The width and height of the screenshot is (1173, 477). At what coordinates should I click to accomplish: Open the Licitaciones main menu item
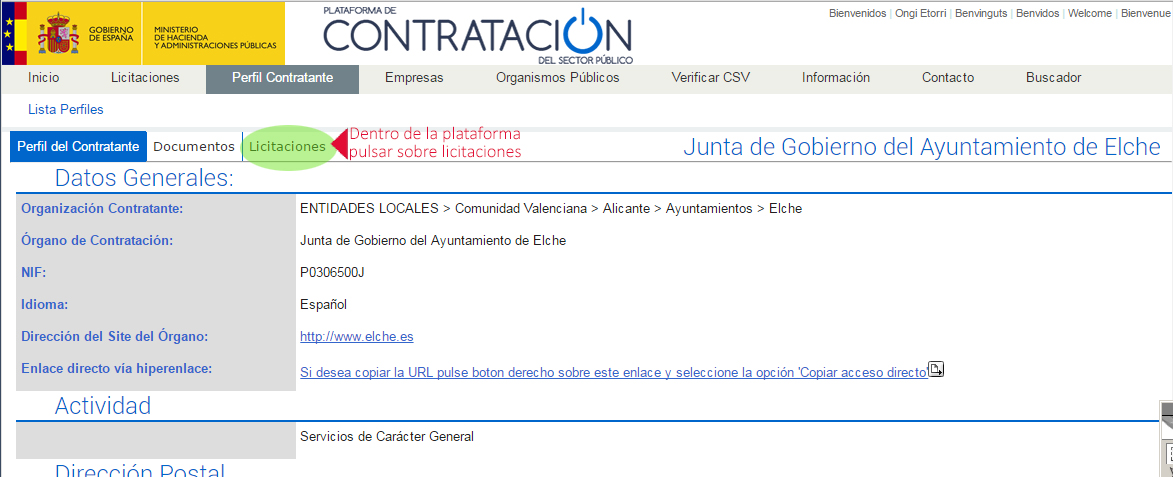(145, 78)
